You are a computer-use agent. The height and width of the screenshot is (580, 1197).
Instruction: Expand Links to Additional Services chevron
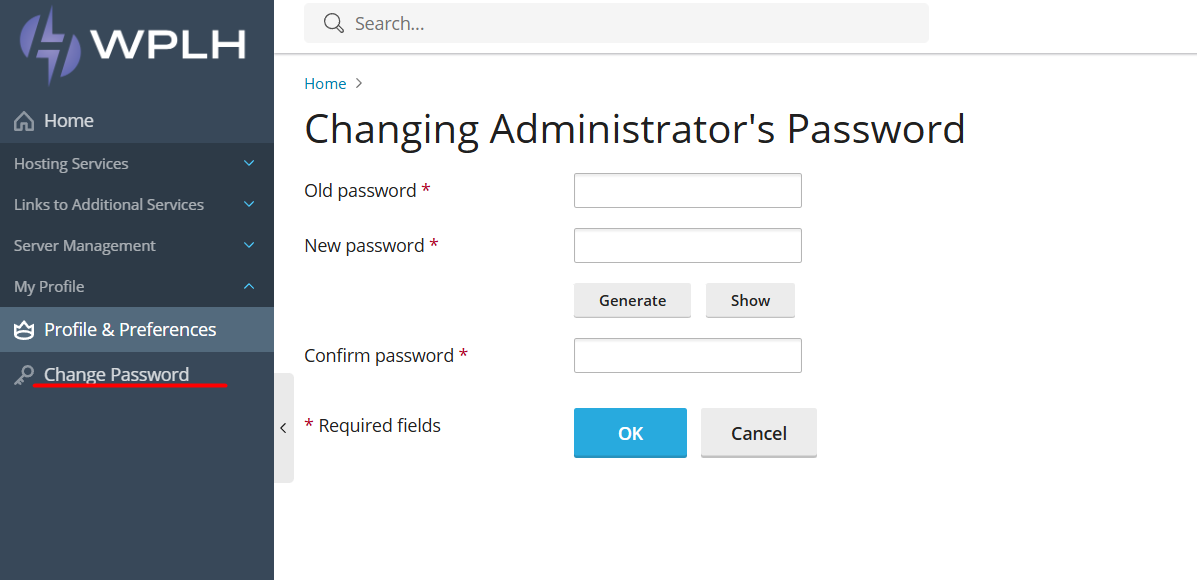249,205
